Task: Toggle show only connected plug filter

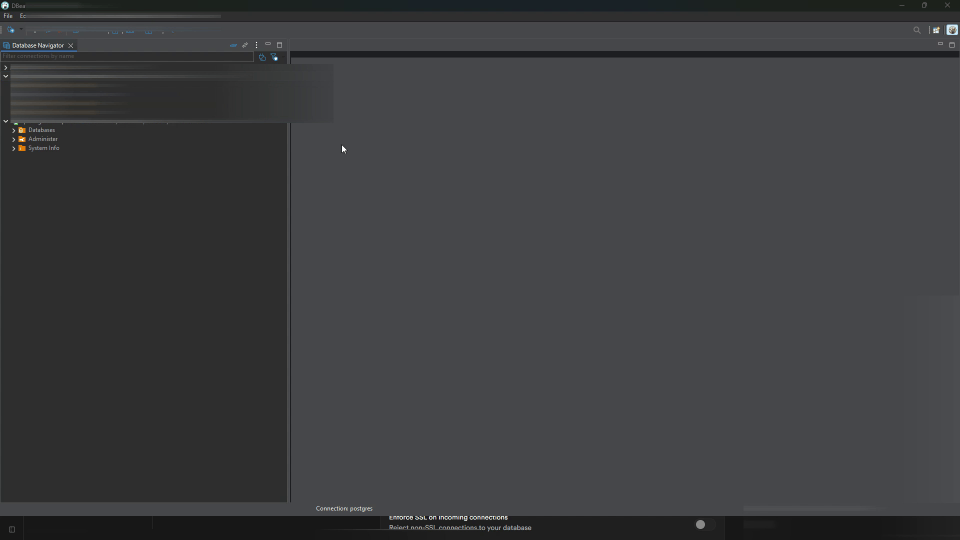Action: click(x=262, y=57)
